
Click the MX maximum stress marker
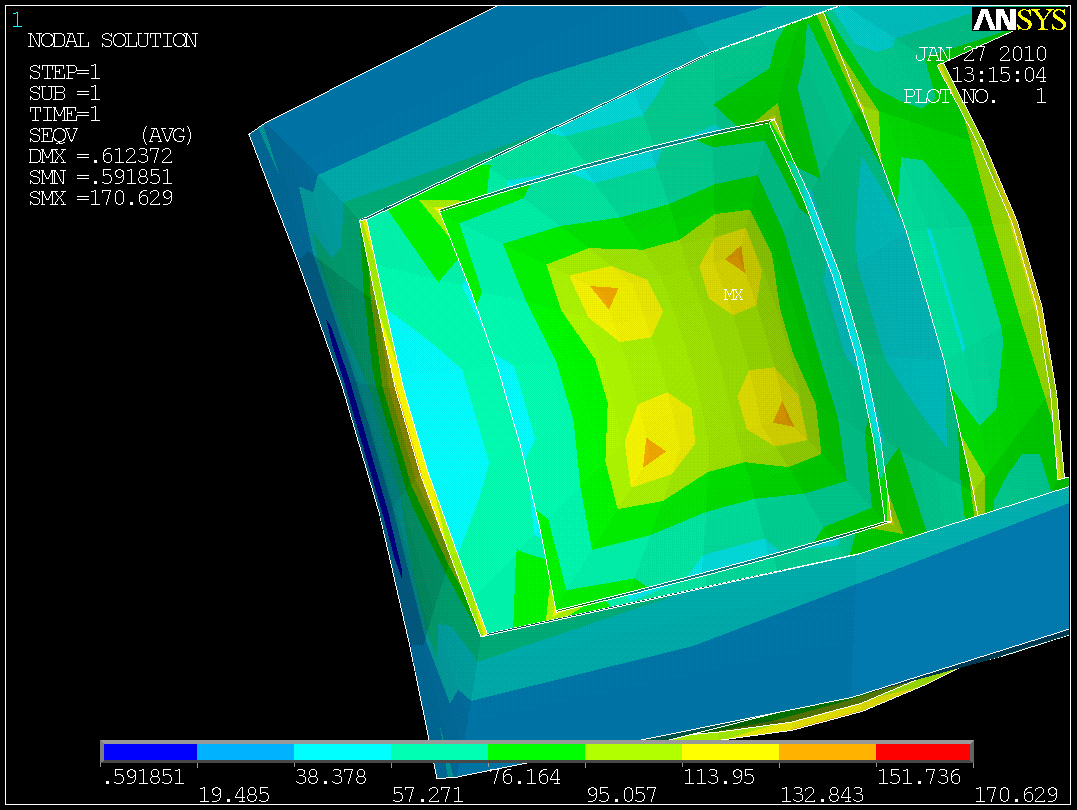coord(733,295)
